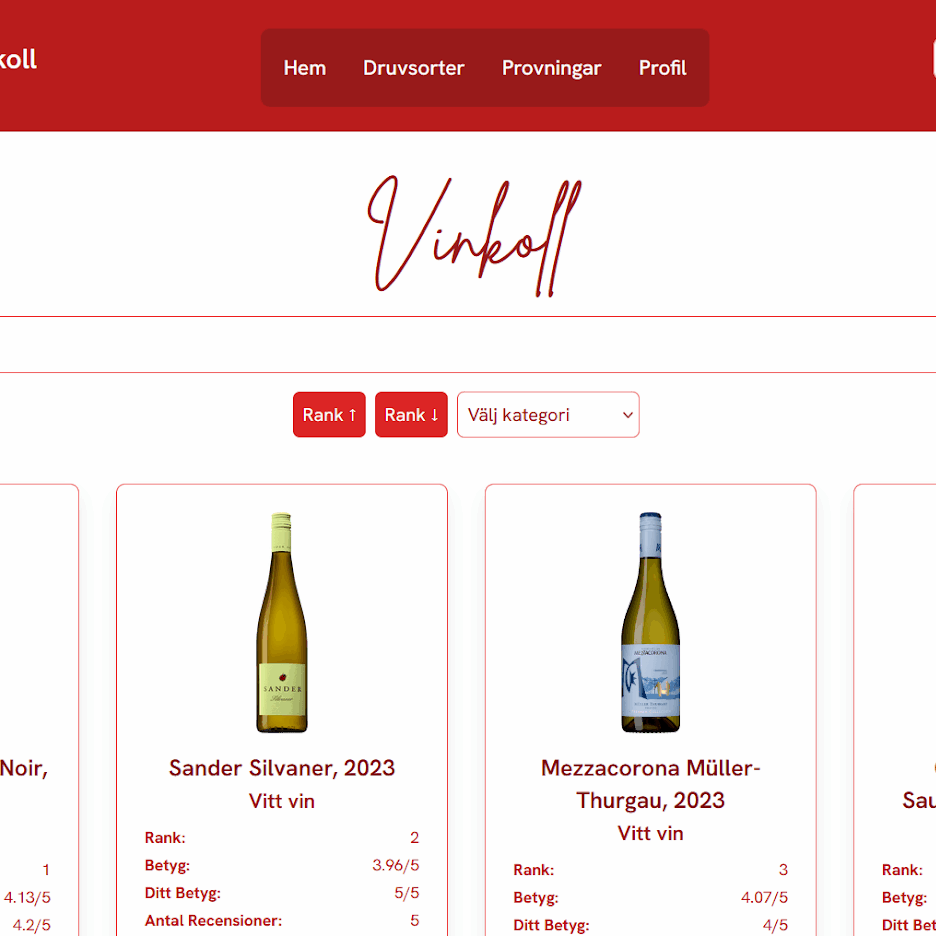936x936 pixels.
Task: Click Antal Recensioner row on Sander card
Action: tap(282, 920)
